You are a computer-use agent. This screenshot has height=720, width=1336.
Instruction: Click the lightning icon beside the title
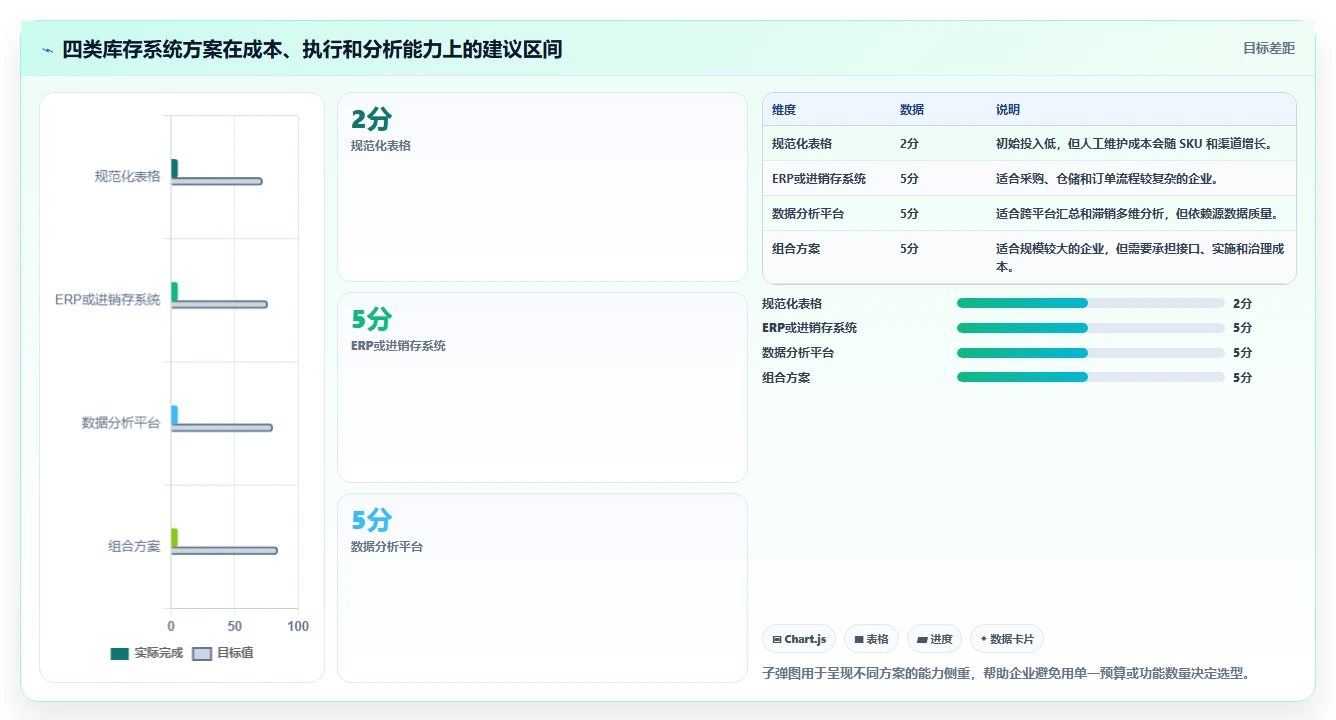pos(47,49)
